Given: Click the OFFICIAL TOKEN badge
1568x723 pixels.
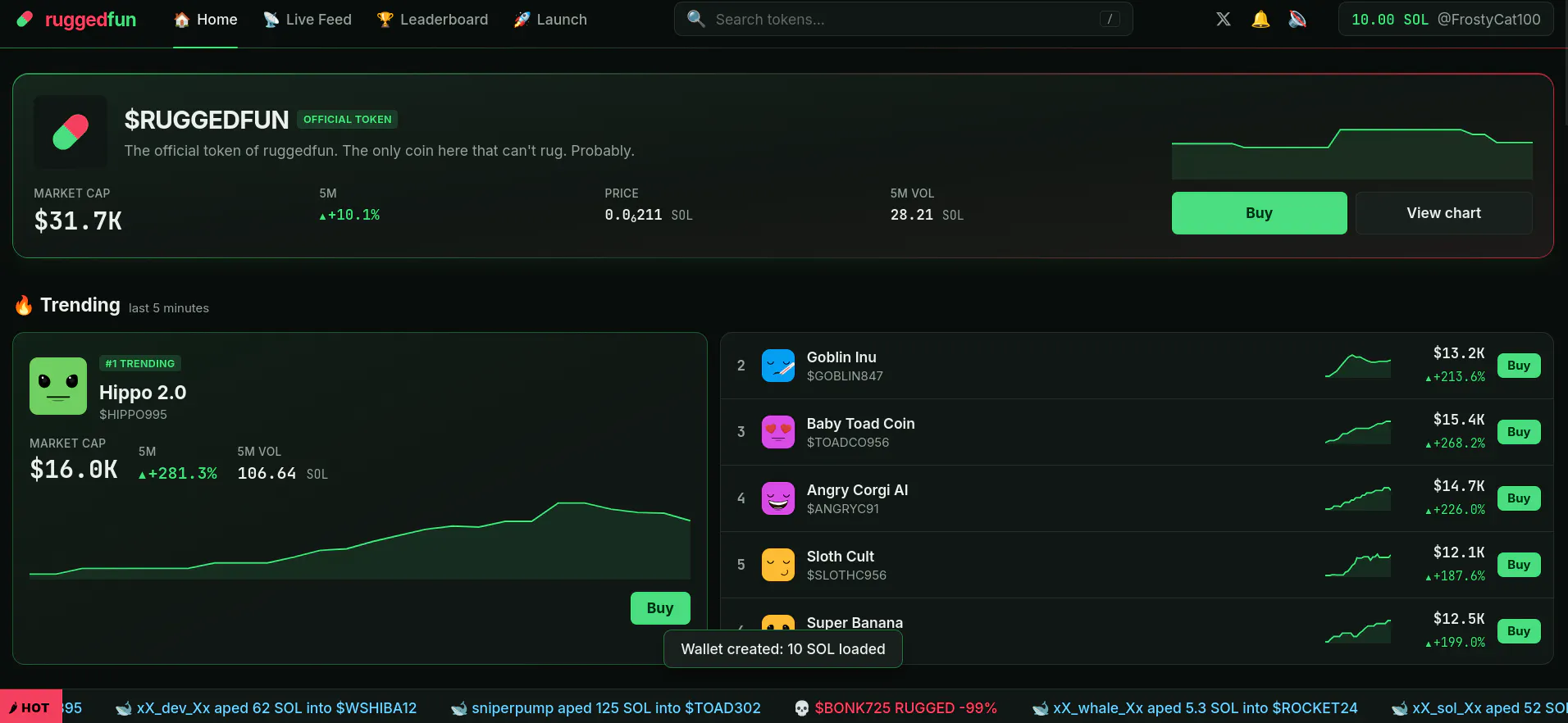Looking at the screenshot, I should (348, 120).
